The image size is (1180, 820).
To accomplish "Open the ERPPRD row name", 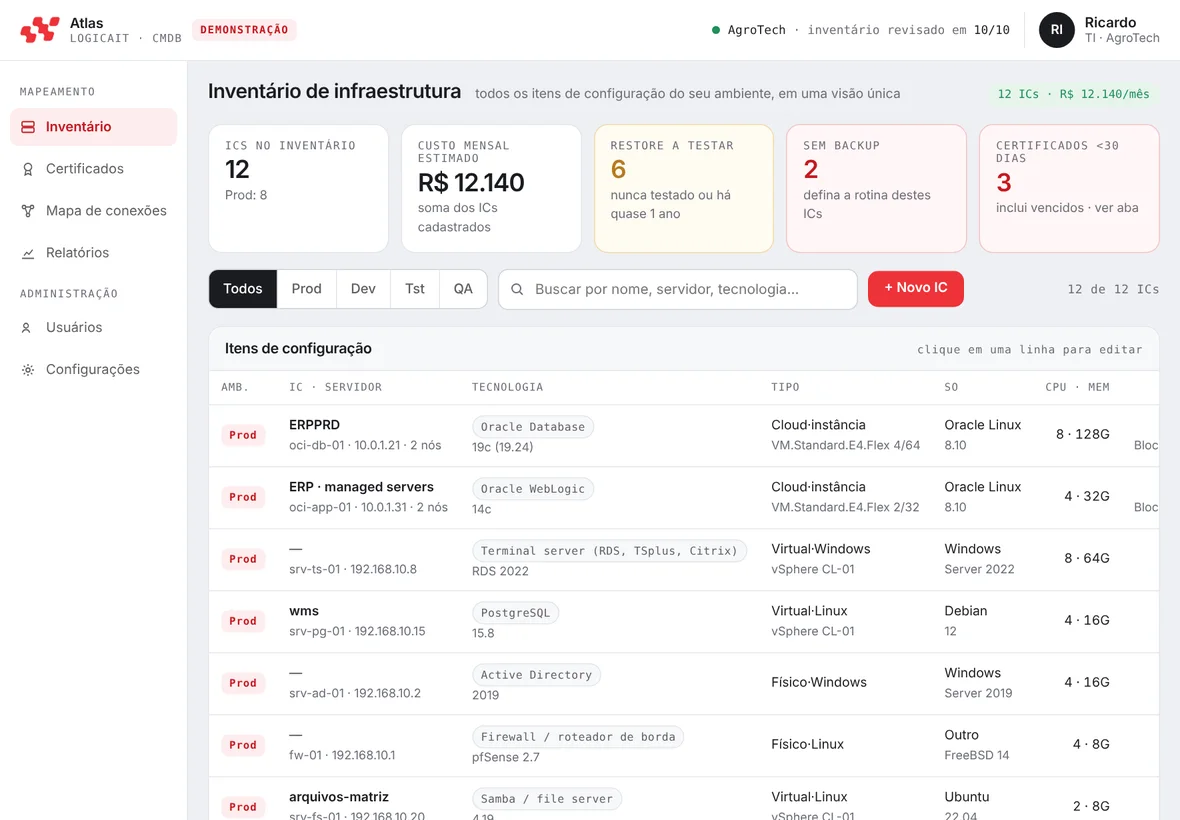I will point(315,425).
